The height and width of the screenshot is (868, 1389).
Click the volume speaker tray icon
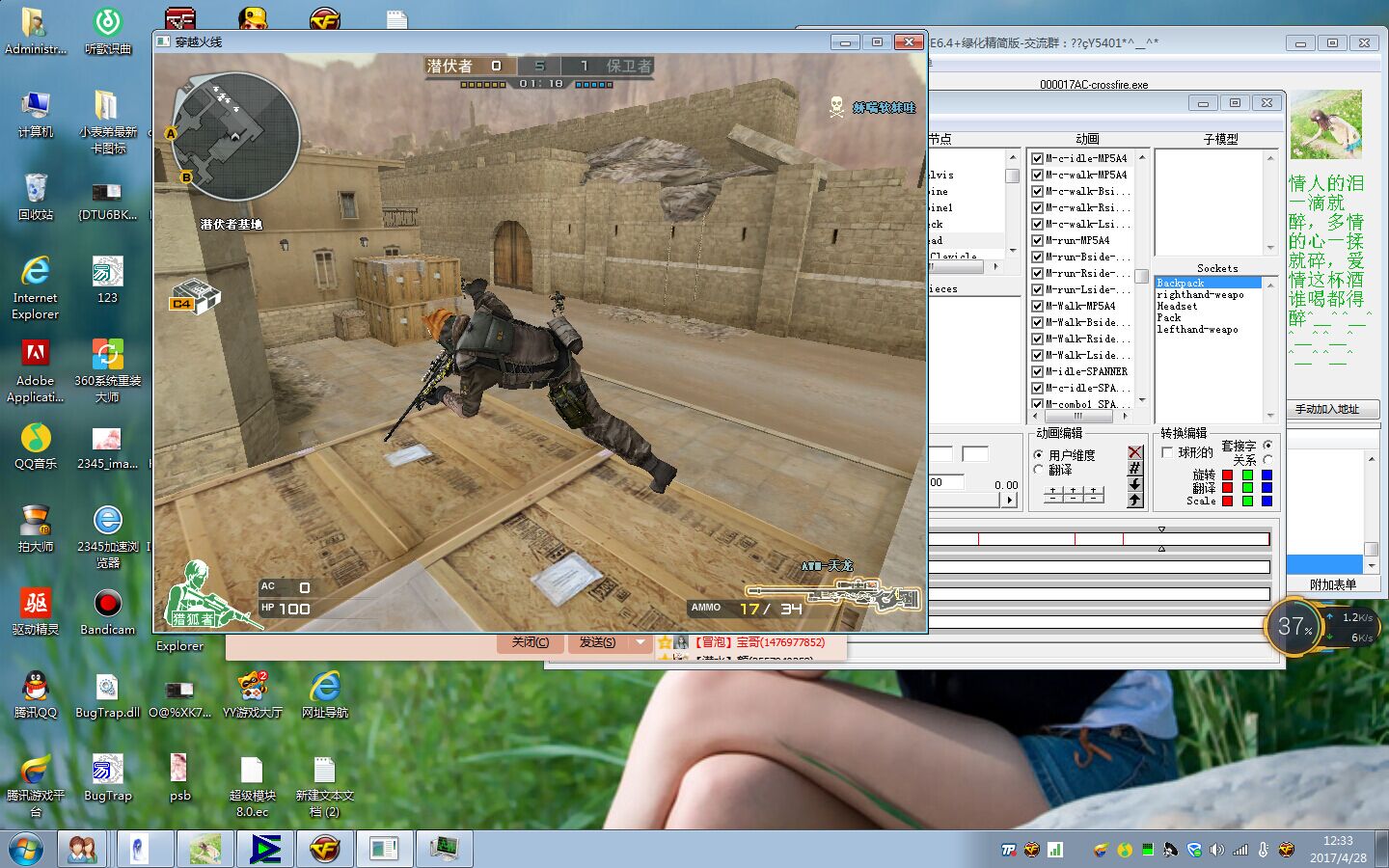1217,850
